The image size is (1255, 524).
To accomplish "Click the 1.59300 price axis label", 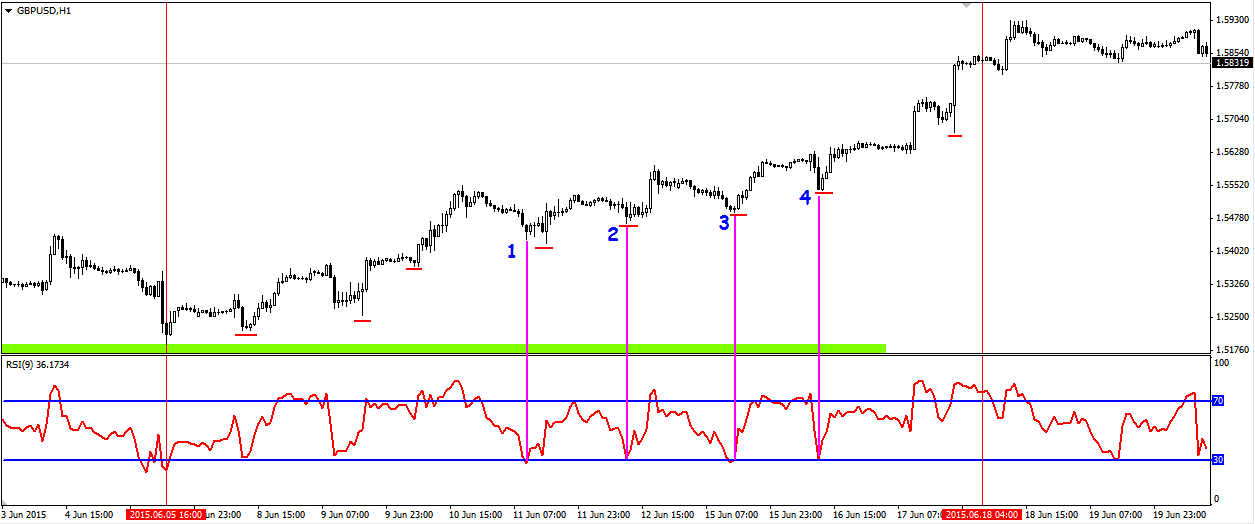I will click(1232, 20).
